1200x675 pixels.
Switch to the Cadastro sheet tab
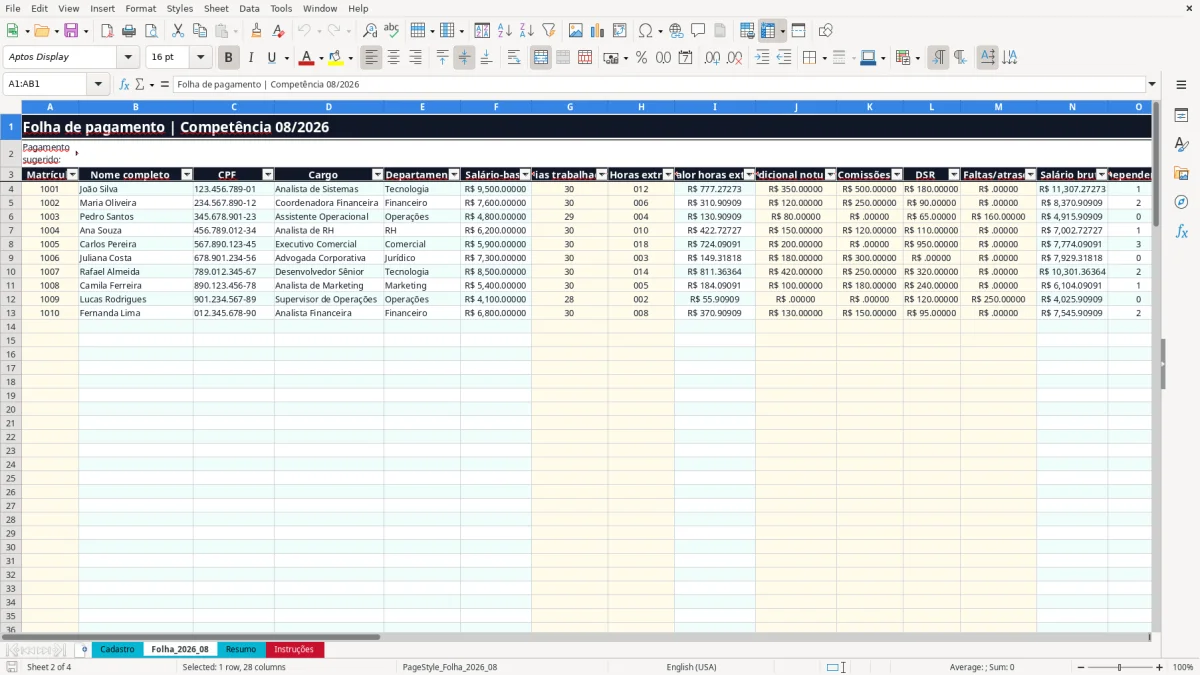coord(117,649)
